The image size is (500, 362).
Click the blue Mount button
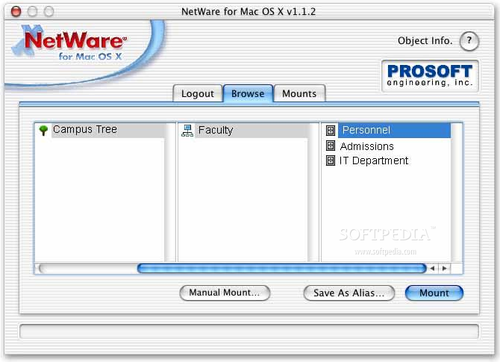point(434,293)
